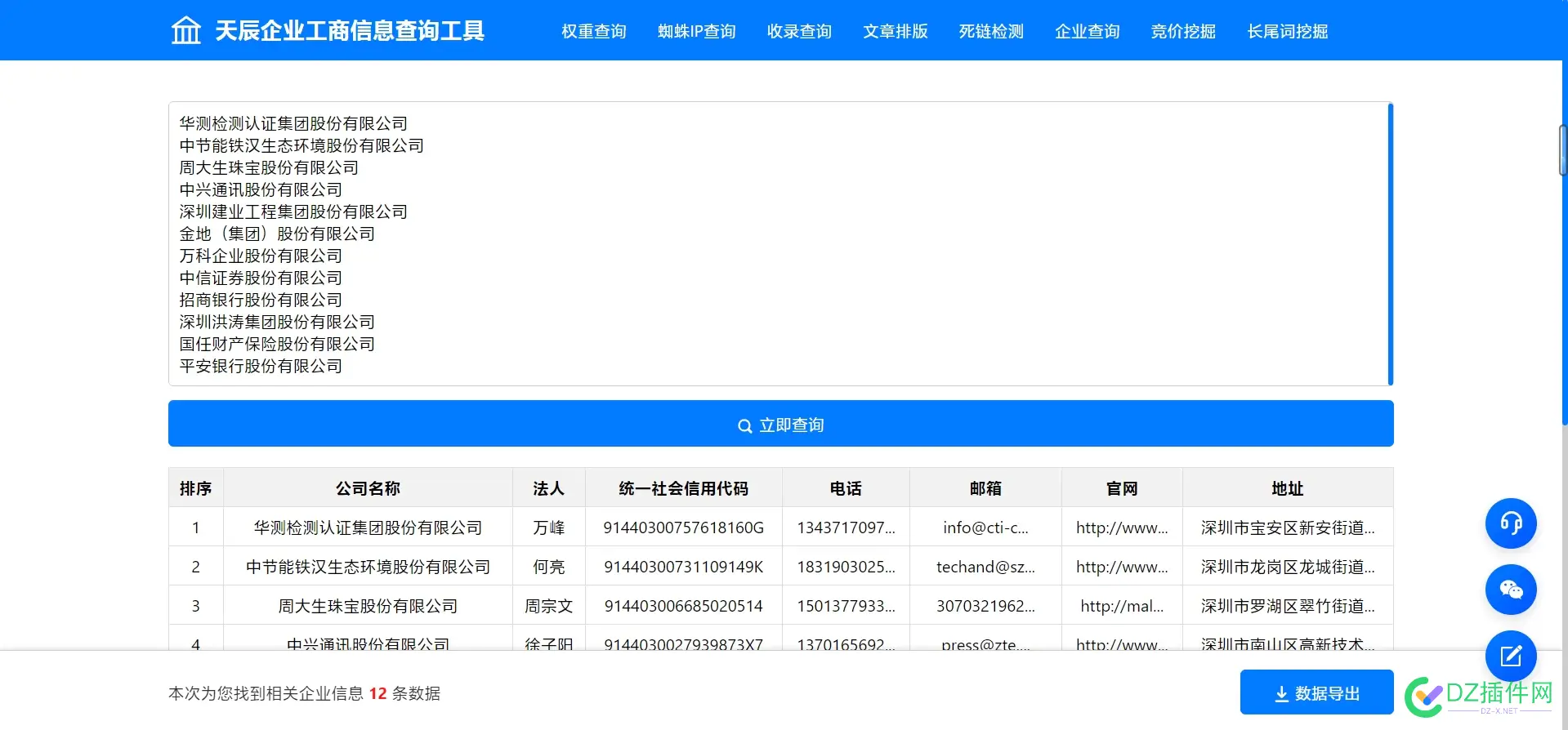The width and height of the screenshot is (1568, 730).
Task: Open the WeChat contact icon
Action: tap(1511, 590)
